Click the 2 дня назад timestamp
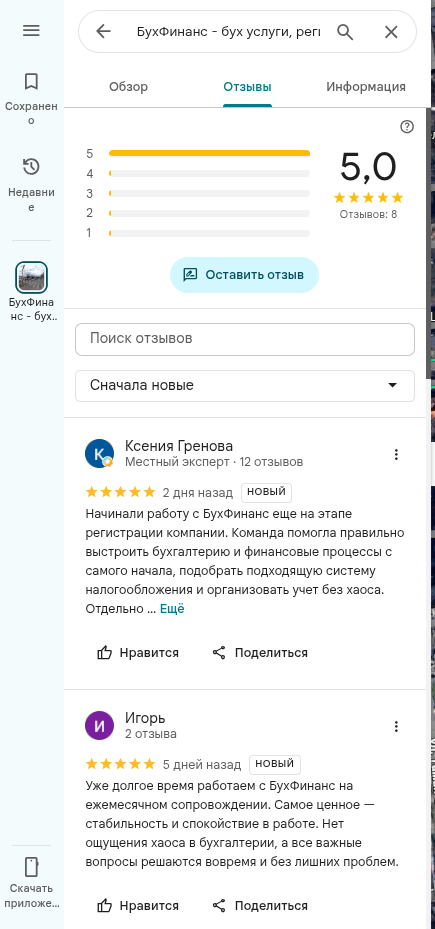435x929 pixels. coord(198,492)
